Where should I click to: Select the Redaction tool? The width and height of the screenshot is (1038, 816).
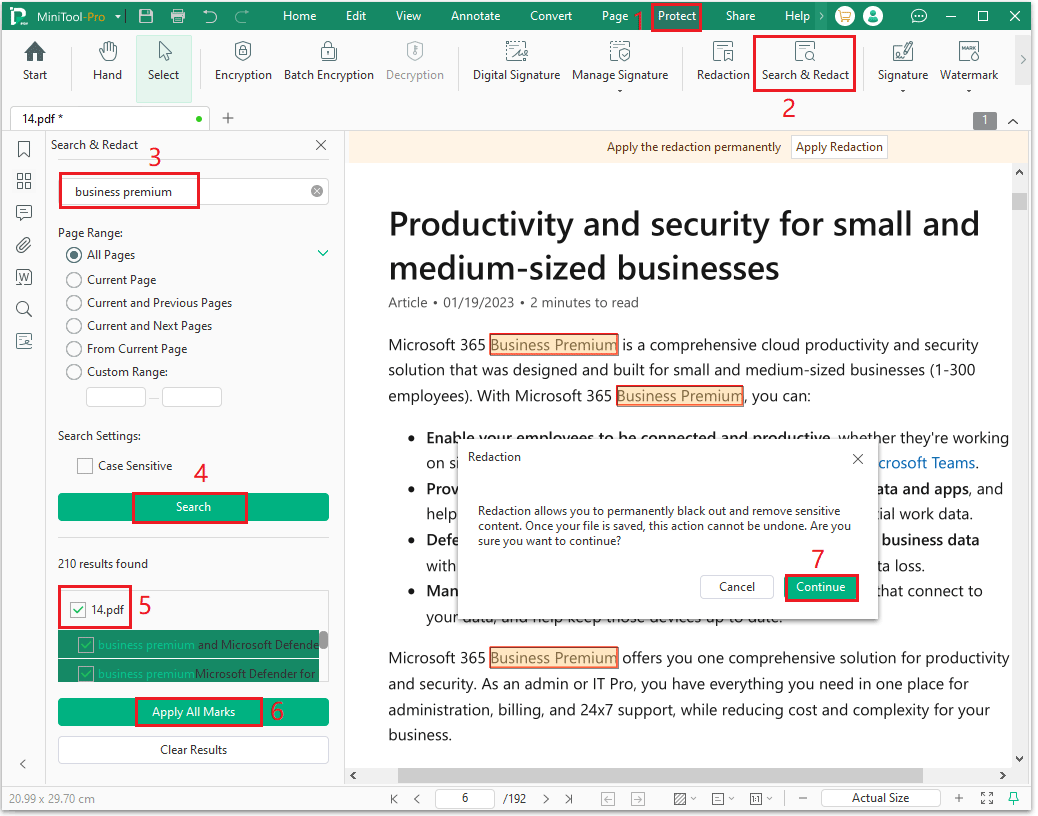point(722,62)
